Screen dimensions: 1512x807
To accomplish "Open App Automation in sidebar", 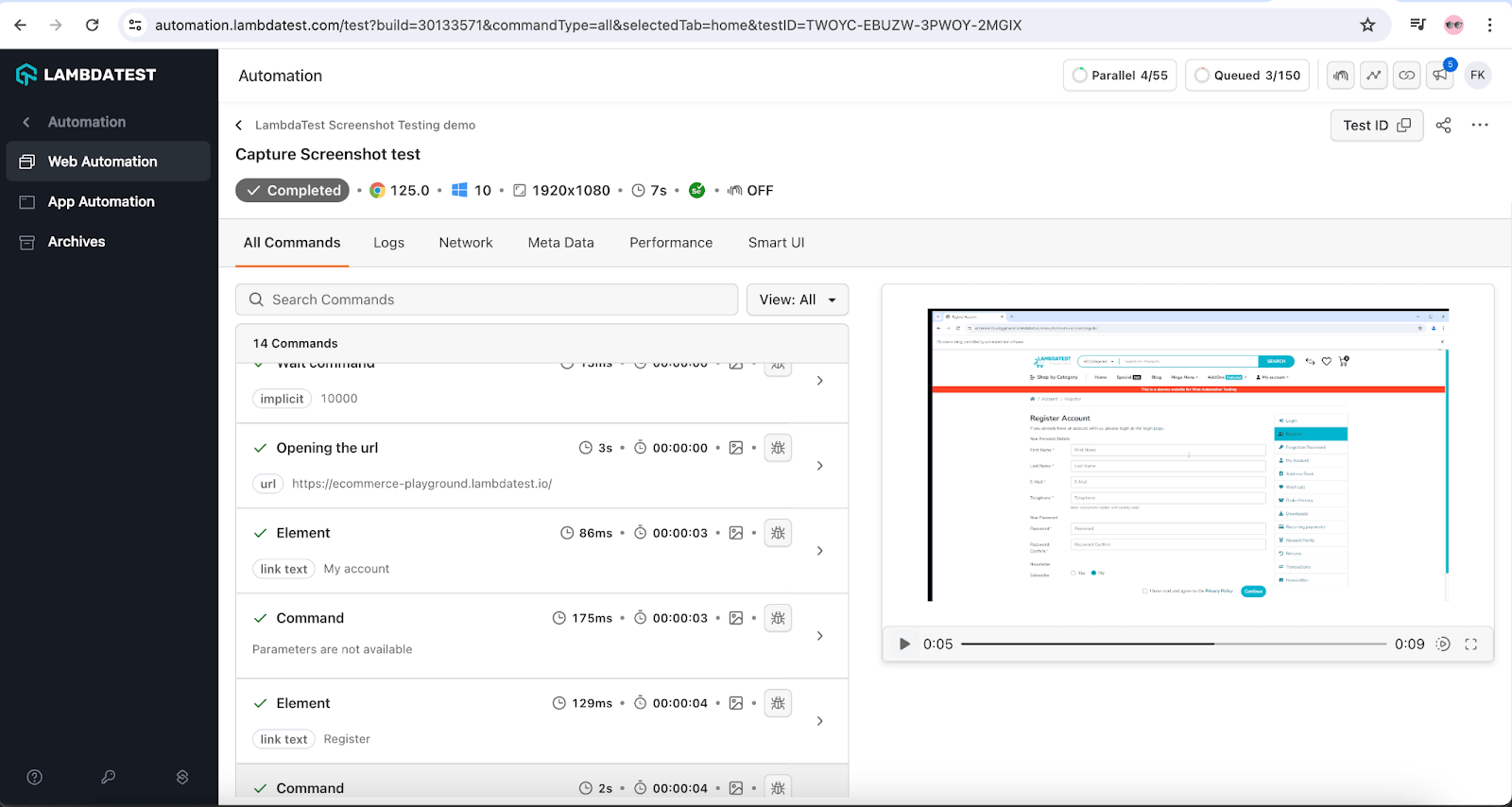I will (101, 201).
